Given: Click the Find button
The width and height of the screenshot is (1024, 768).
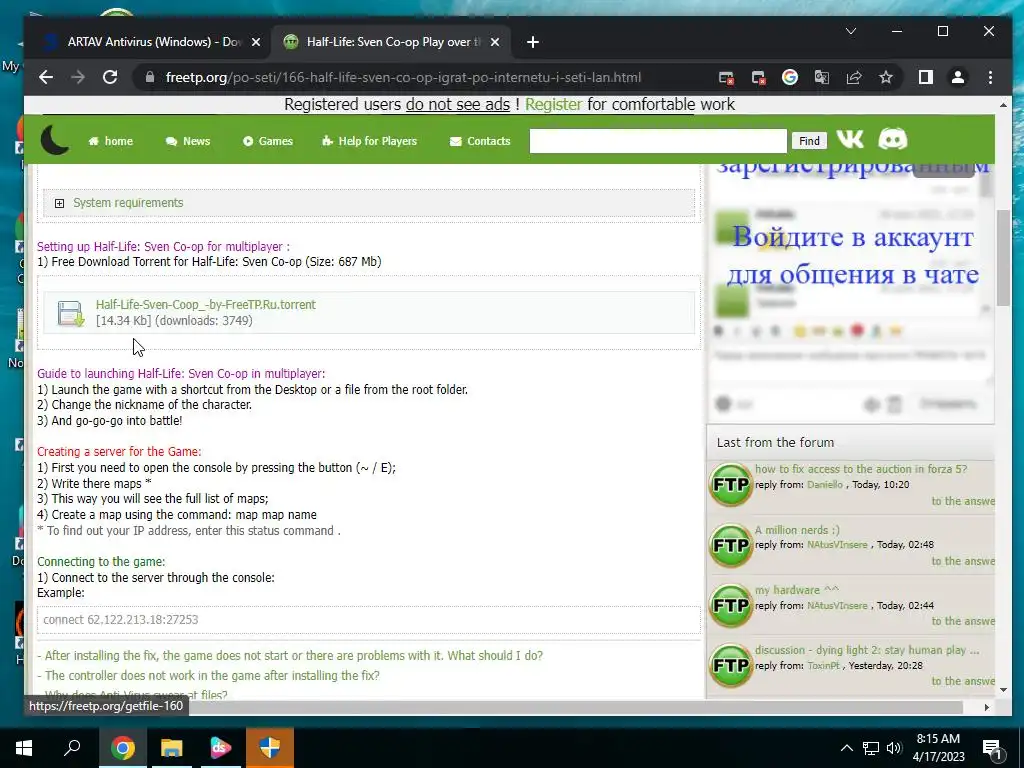Looking at the screenshot, I should tap(809, 141).
